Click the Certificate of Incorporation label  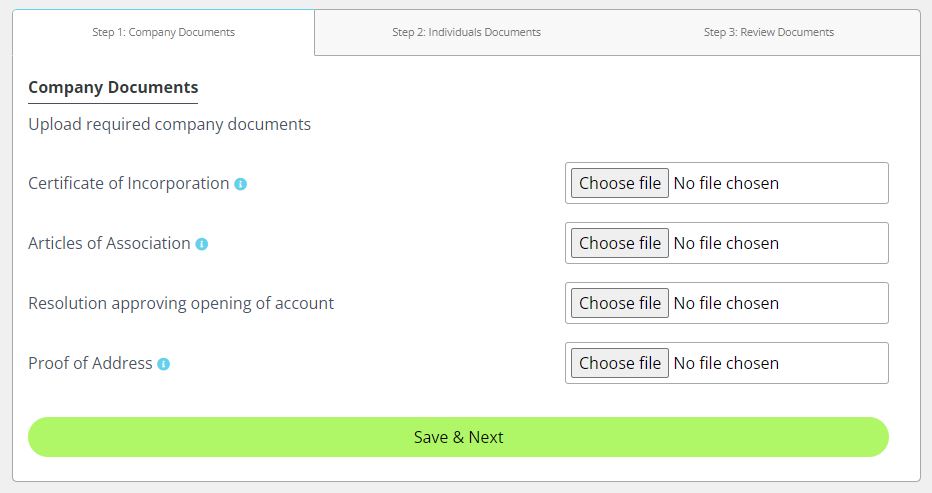[x=128, y=184]
